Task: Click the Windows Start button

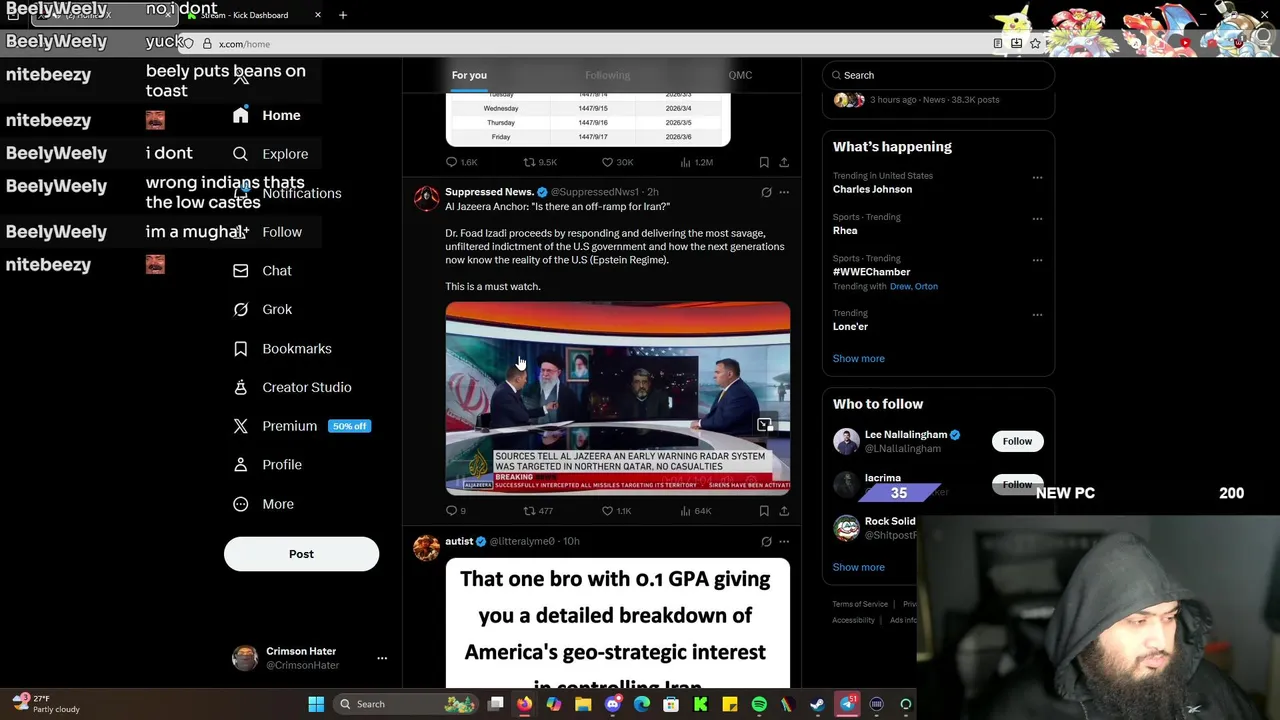Action: click(x=316, y=704)
